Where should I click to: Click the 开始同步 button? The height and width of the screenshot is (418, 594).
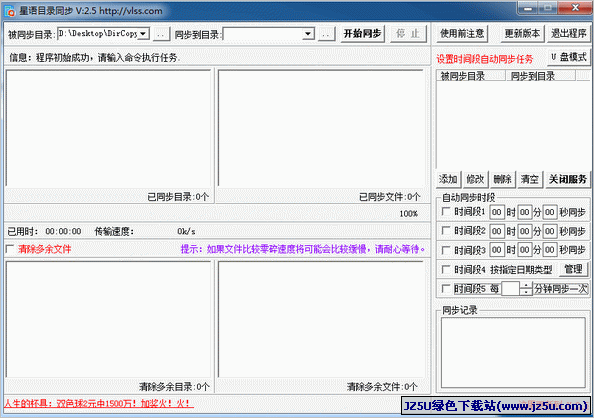(x=363, y=34)
